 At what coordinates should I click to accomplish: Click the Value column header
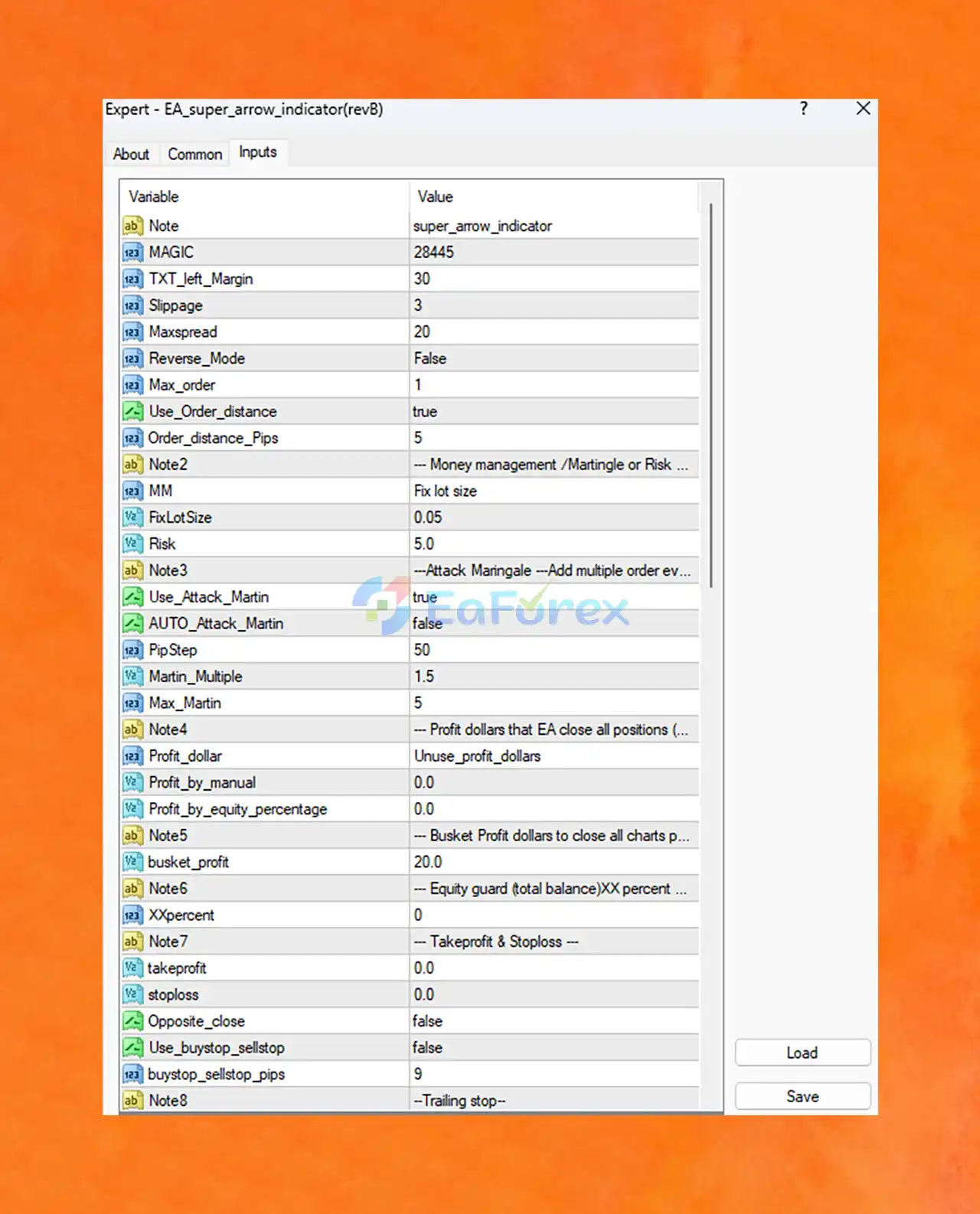click(554, 197)
